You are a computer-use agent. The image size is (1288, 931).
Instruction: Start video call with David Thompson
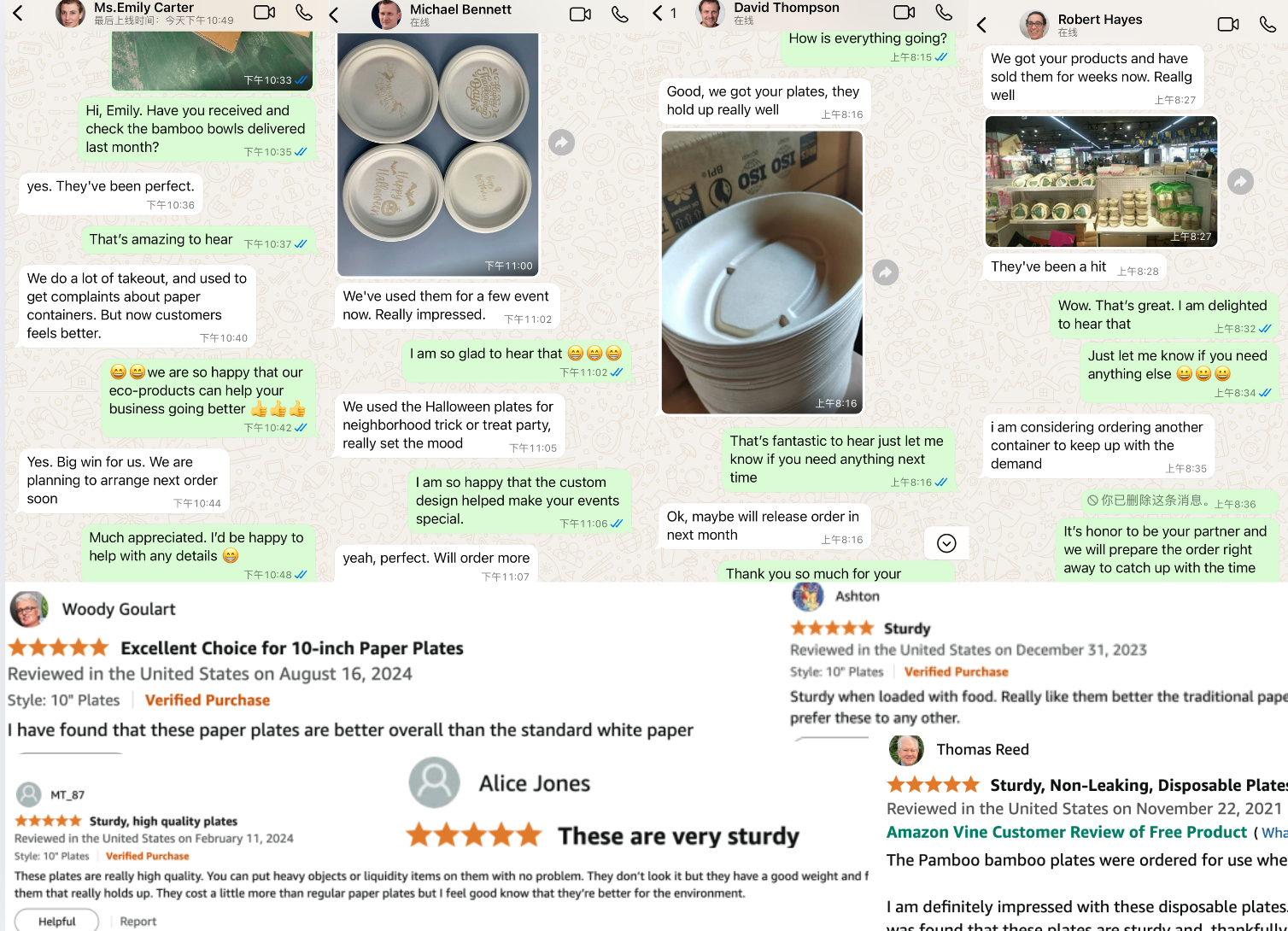tap(904, 13)
